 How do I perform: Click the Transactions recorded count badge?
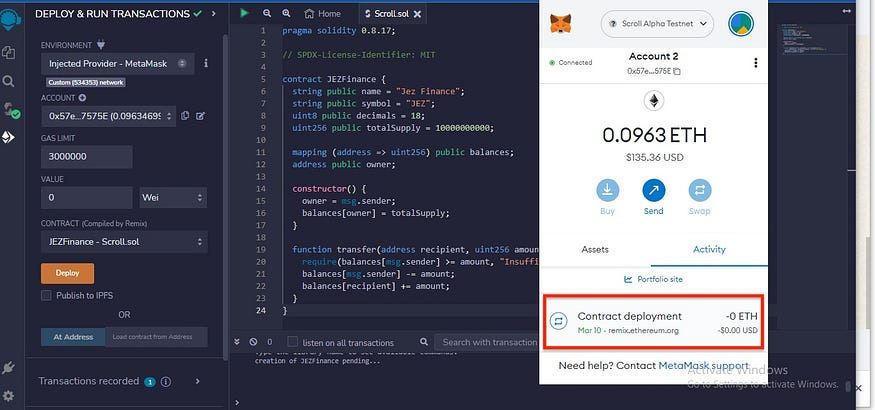[150, 382]
